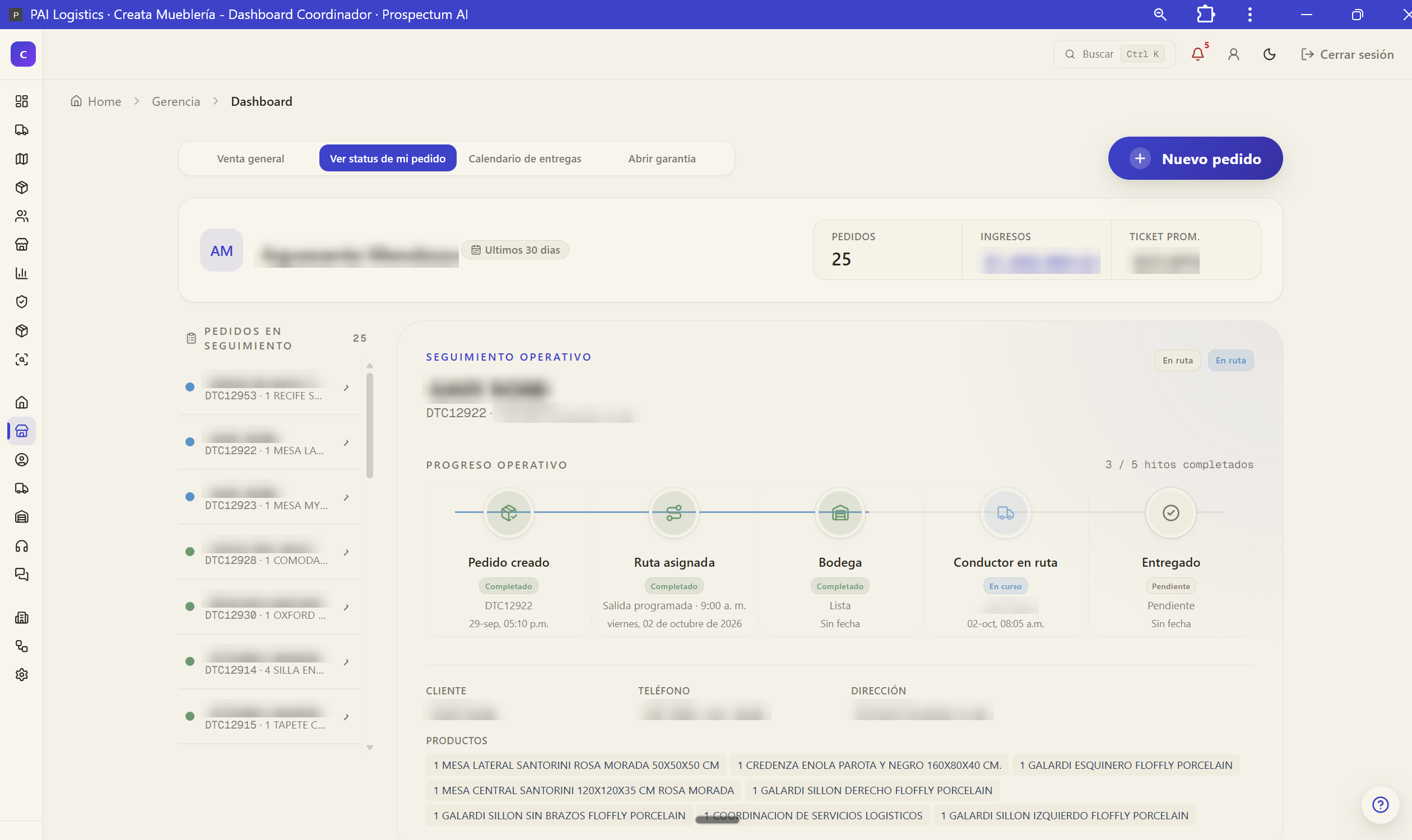Open the help question mark button

tap(1380, 804)
